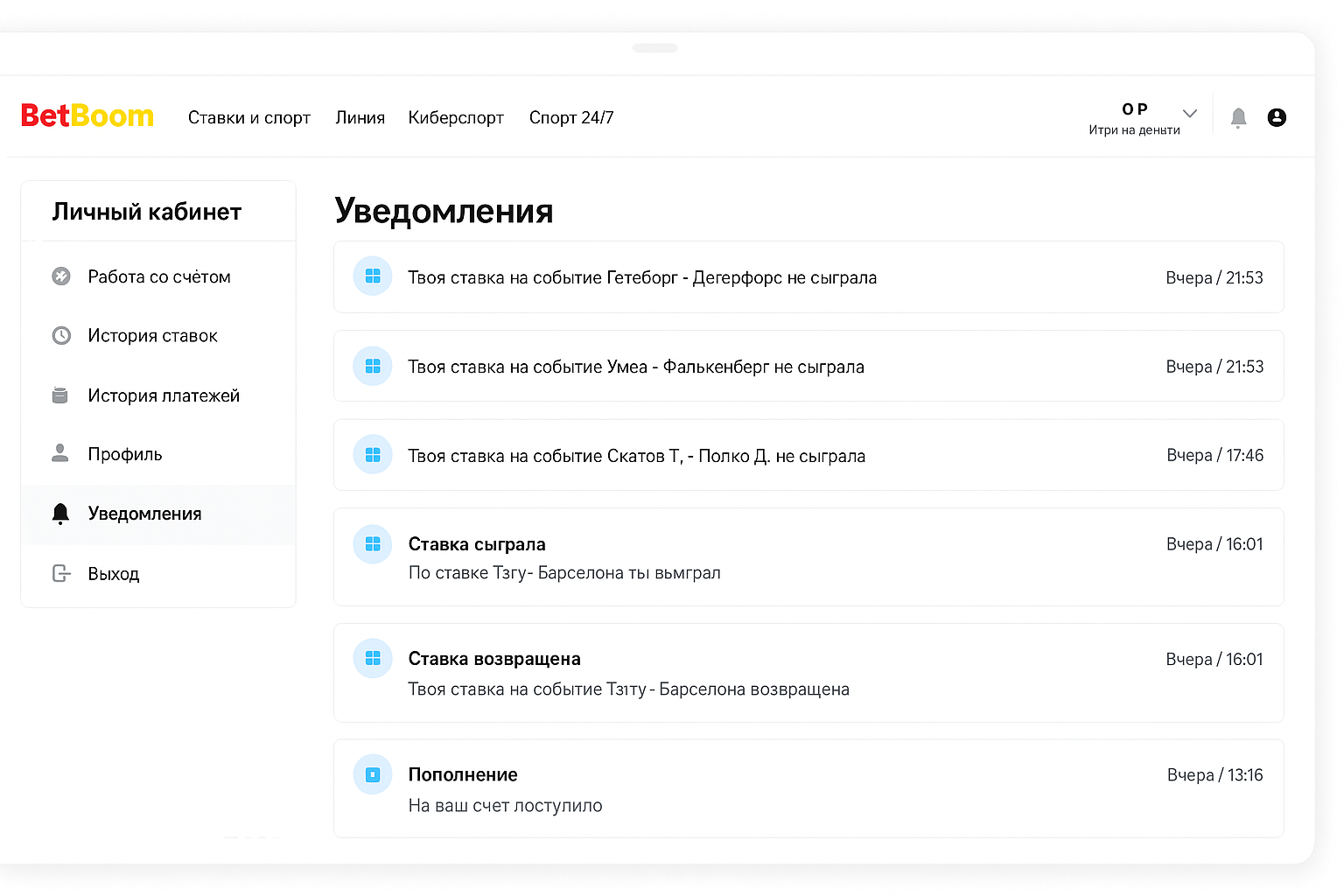Click the Ставка сыграла notification icon

[x=373, y=544]
